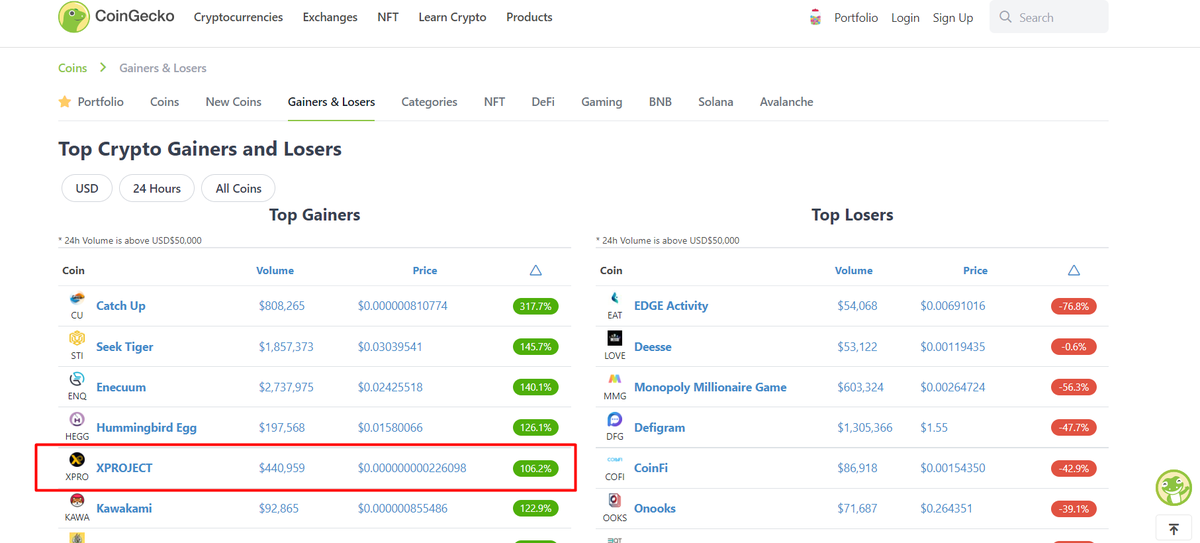Click the Enecuum coin icon
The height and width of the screenshot is (543, 1200).
[77, 380]
